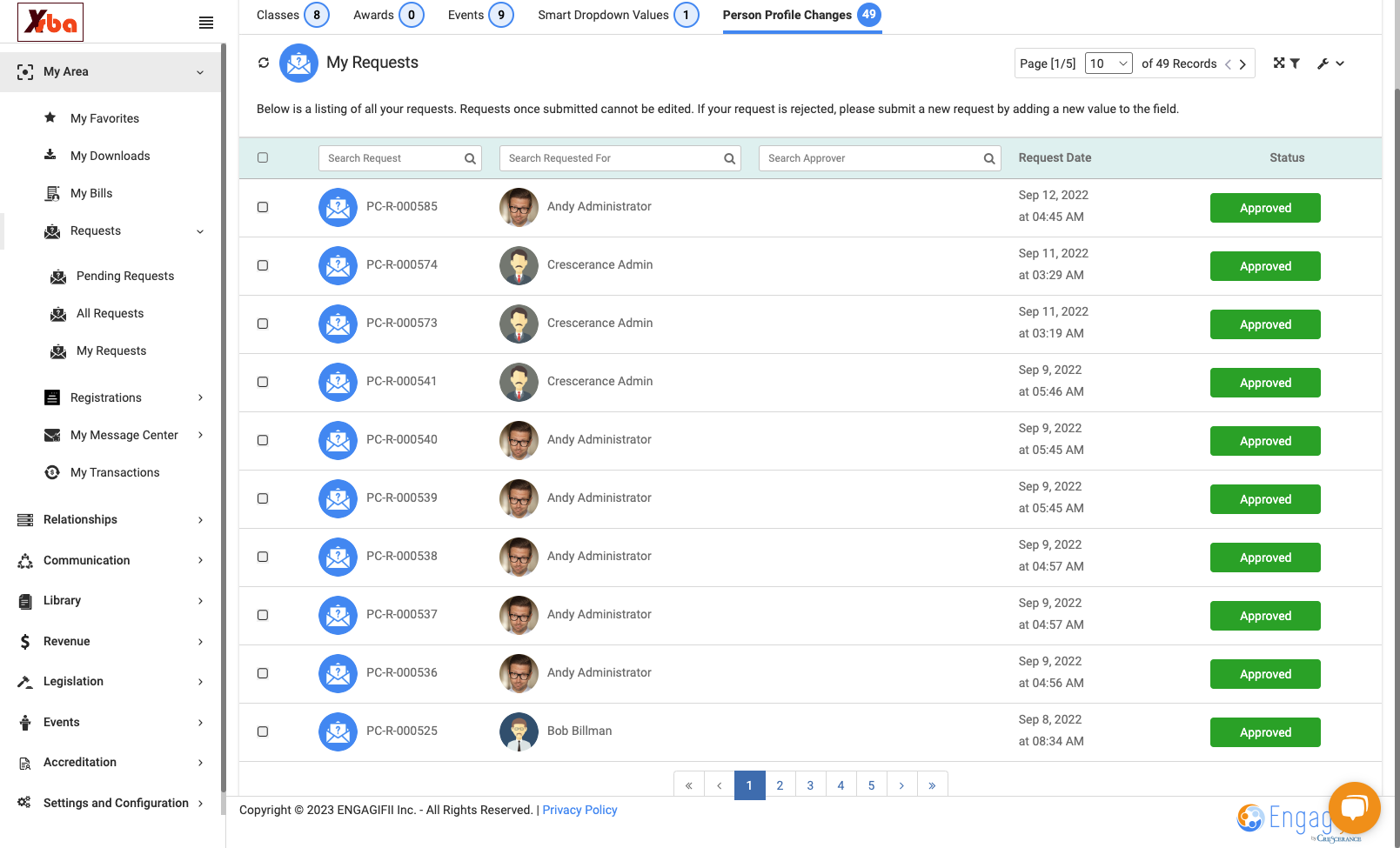Image resolution: width=1400 pixels, height=848 pixels.
Task: Click Approved status for PC-R-000585
Action: click(1265, 208)
